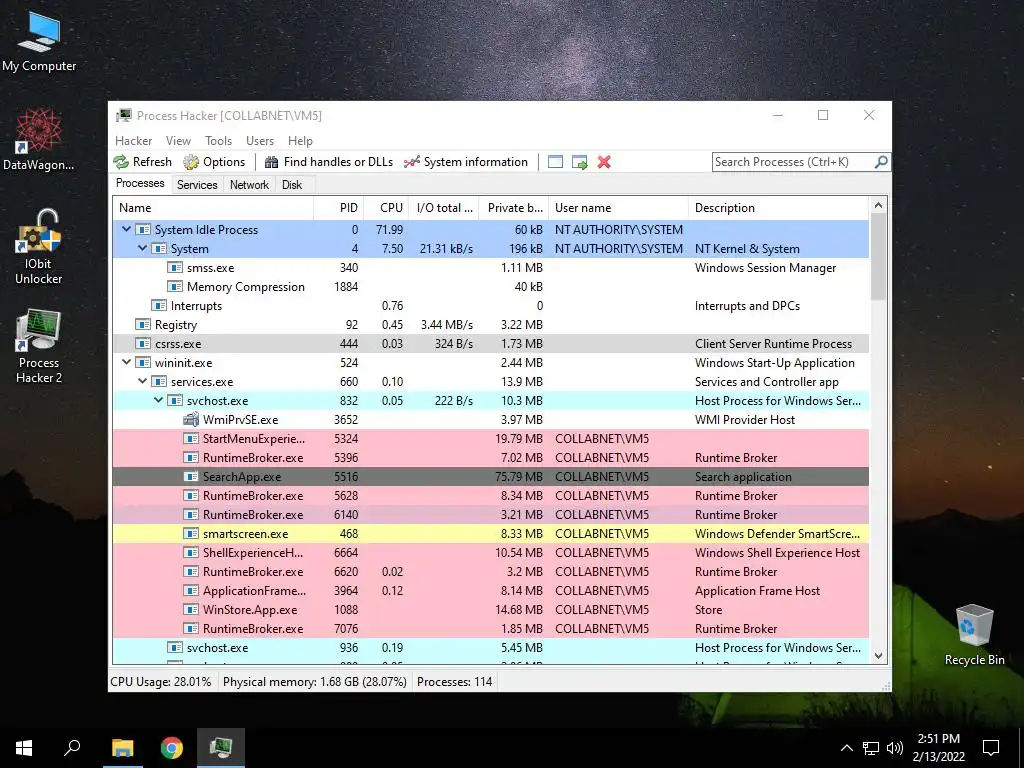Viewport: 1024px width, 768px height.
Task: Sort by the PID column header
Action: point(338,208)
